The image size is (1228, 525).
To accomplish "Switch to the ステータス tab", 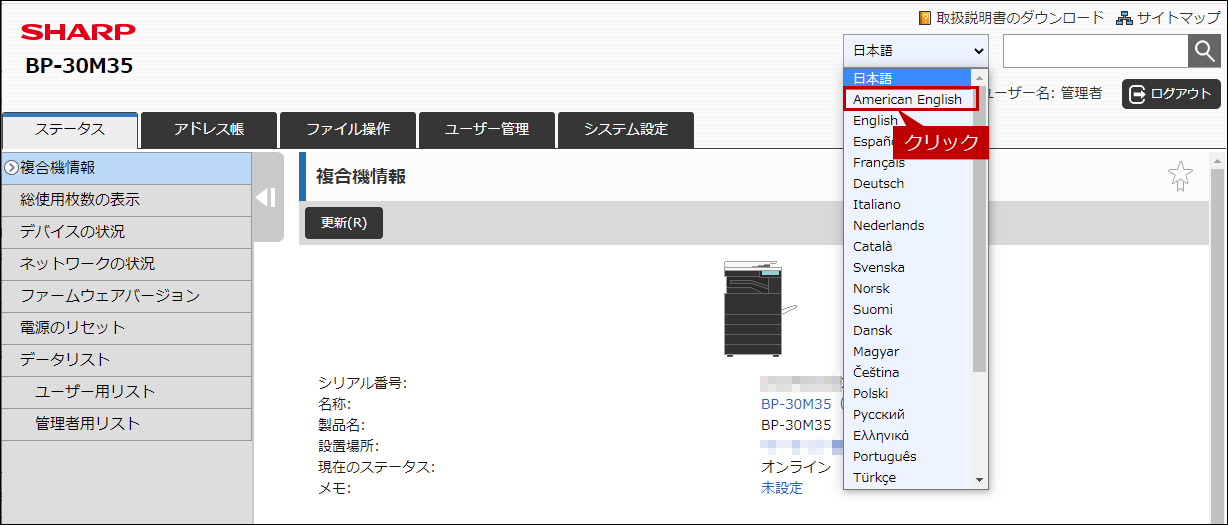I will 70,129.
